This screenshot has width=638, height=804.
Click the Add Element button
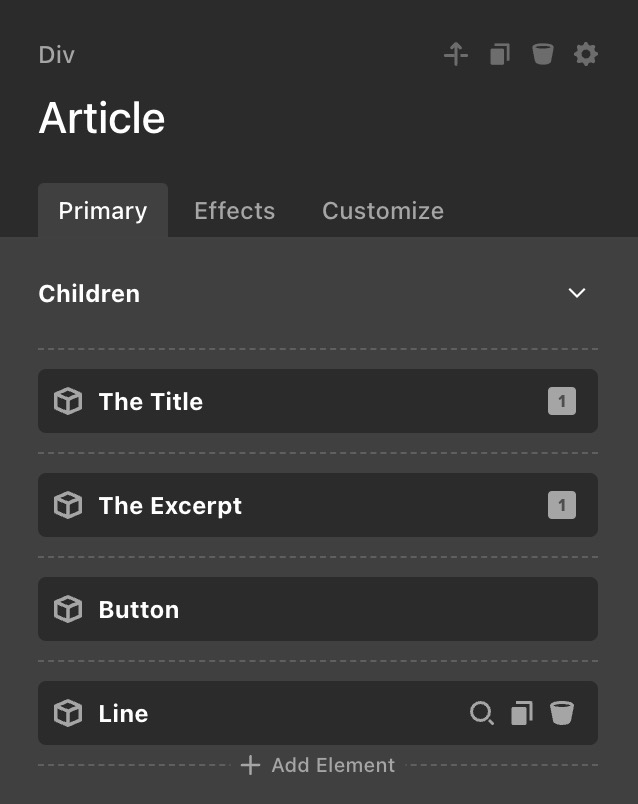[318, 766]
